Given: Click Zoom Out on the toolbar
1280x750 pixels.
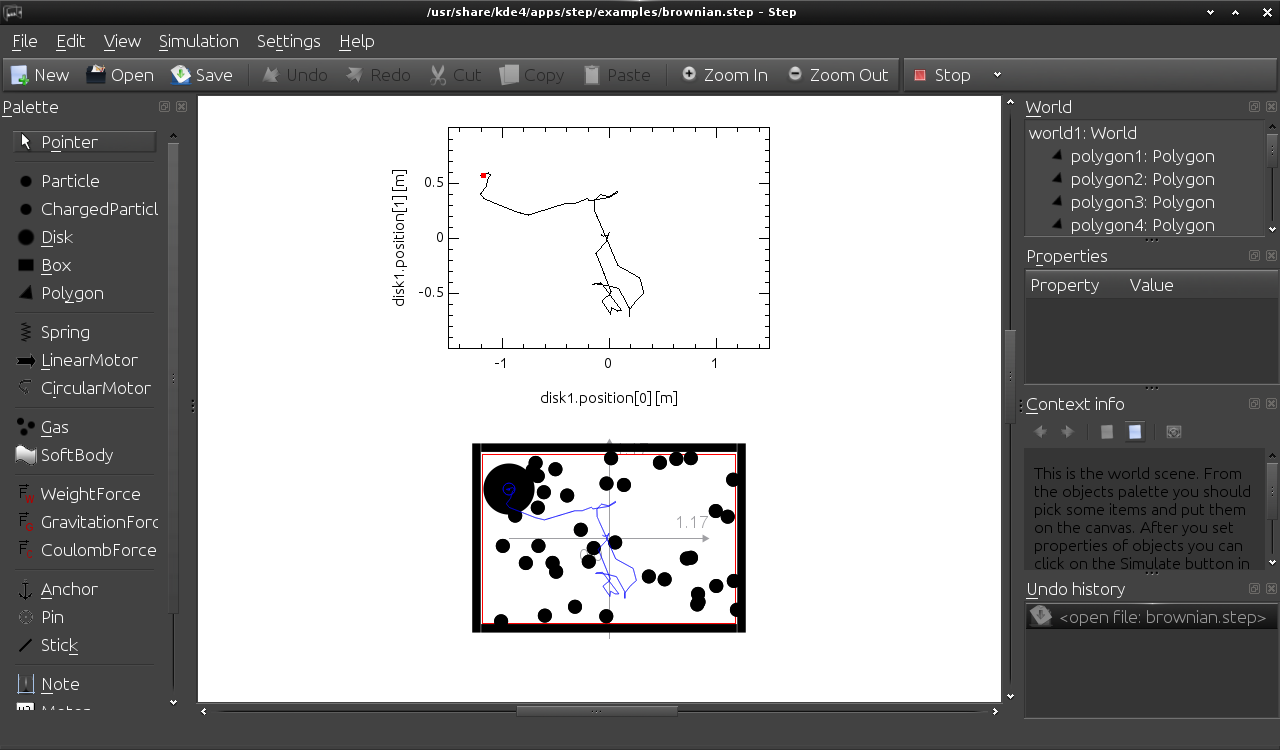Looking at the screenshot, I should click(838, 75).
